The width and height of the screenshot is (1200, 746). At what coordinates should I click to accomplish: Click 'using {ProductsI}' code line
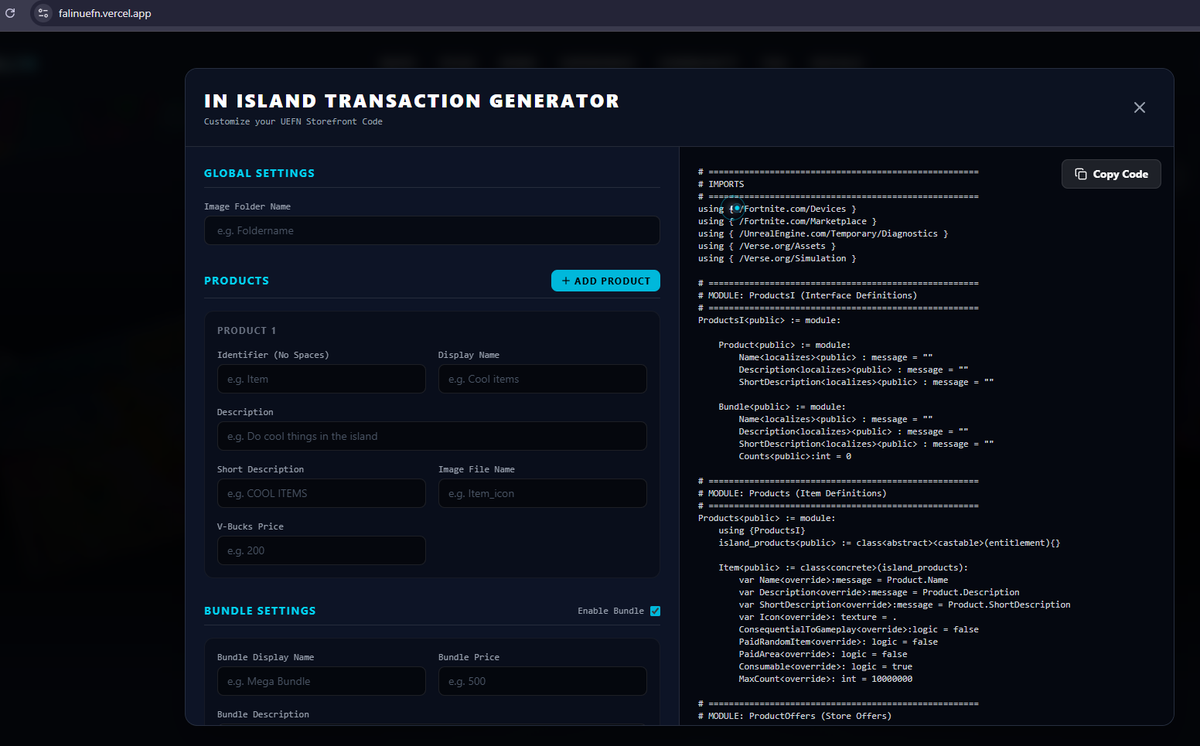(762, 530)
